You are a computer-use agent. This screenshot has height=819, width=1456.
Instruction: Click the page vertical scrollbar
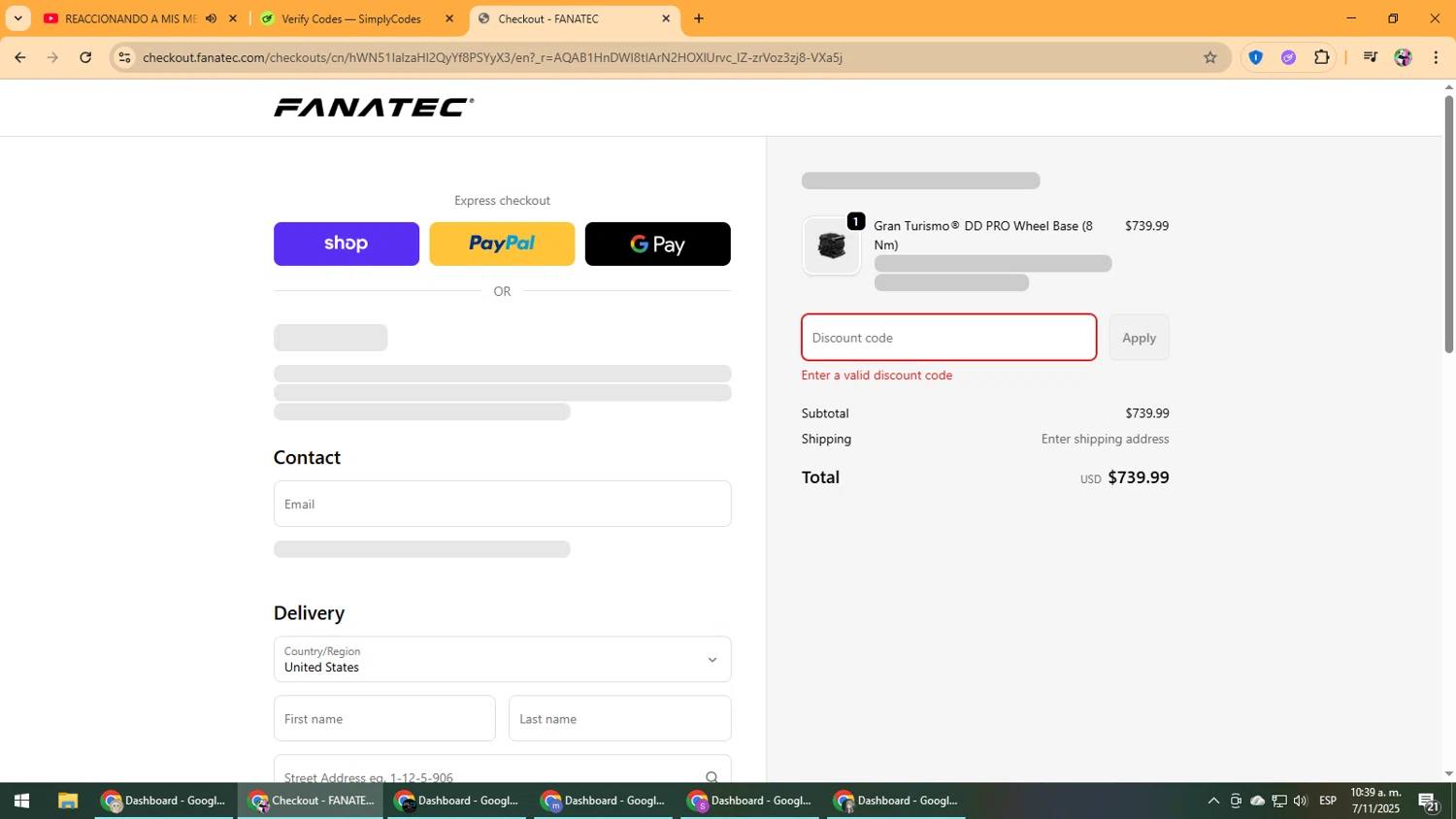[x=1448, y=223]
